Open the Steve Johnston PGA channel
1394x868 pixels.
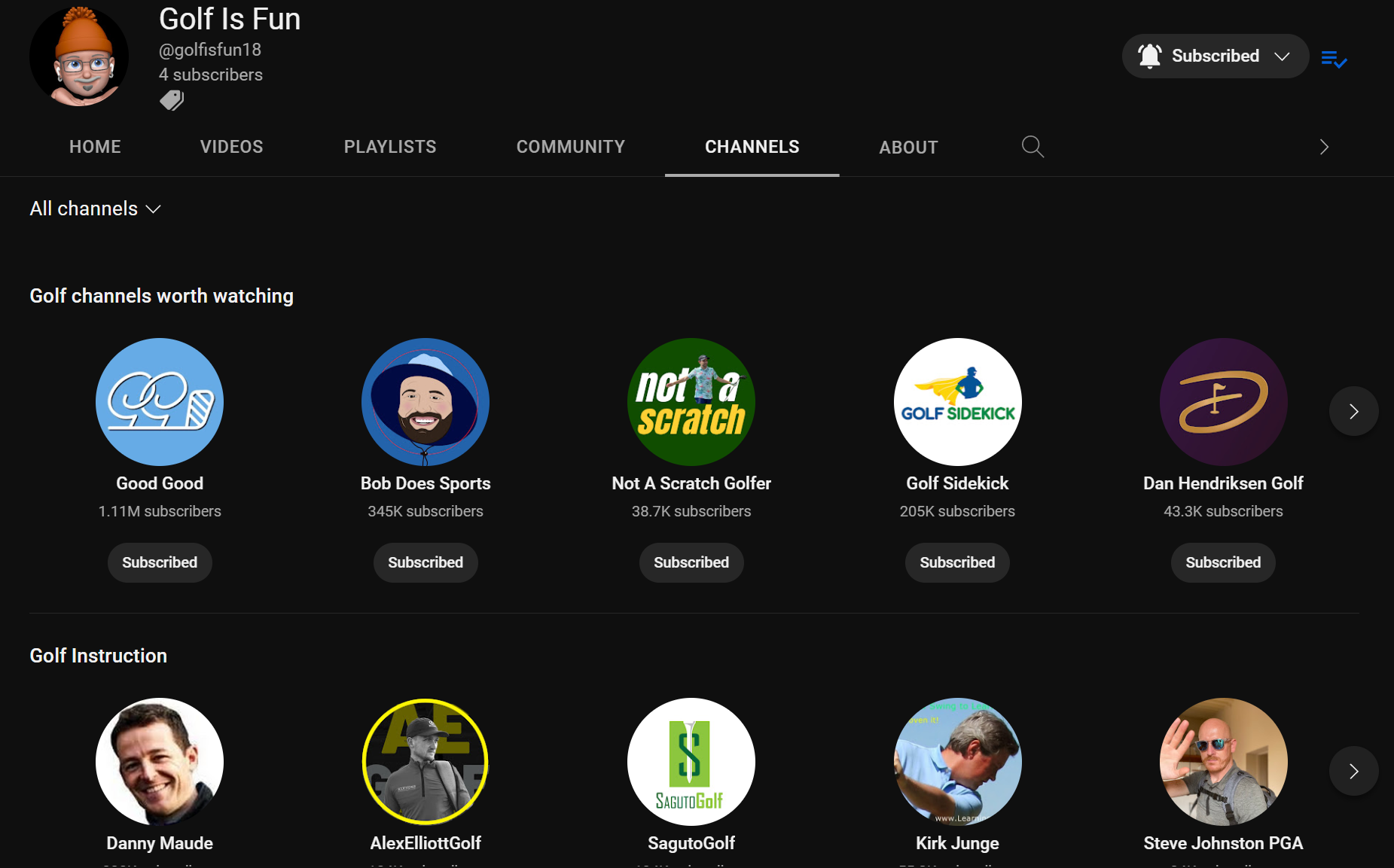[x=1223, y=842]
